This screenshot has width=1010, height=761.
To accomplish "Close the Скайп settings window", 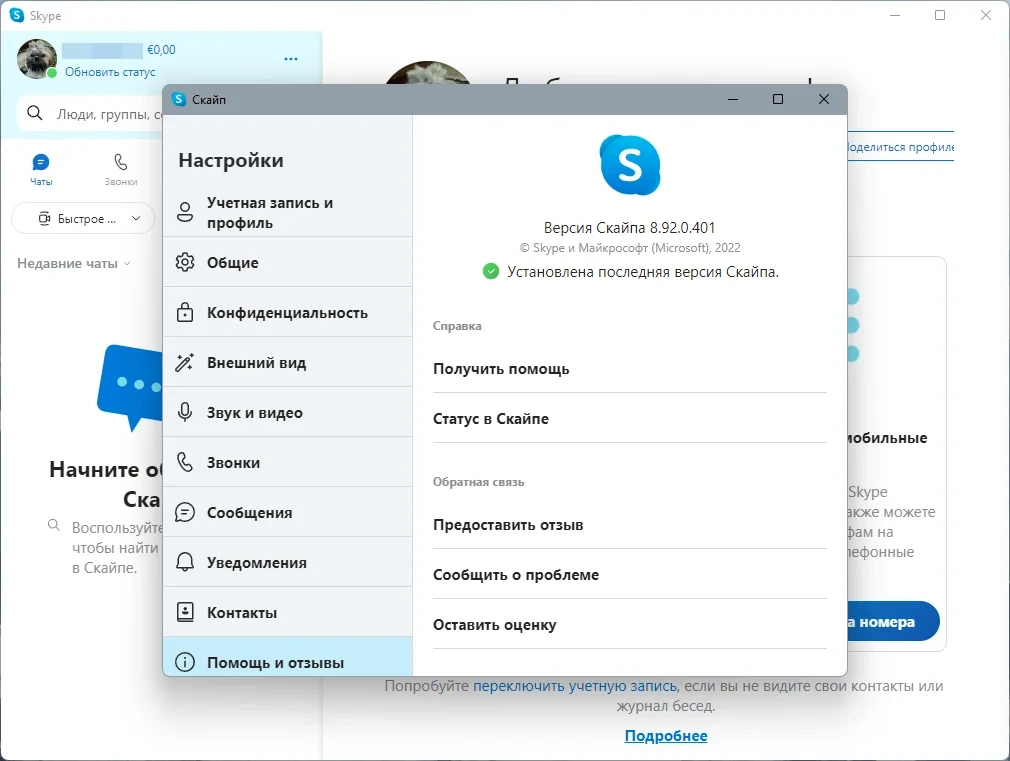I will click(824, 99).
